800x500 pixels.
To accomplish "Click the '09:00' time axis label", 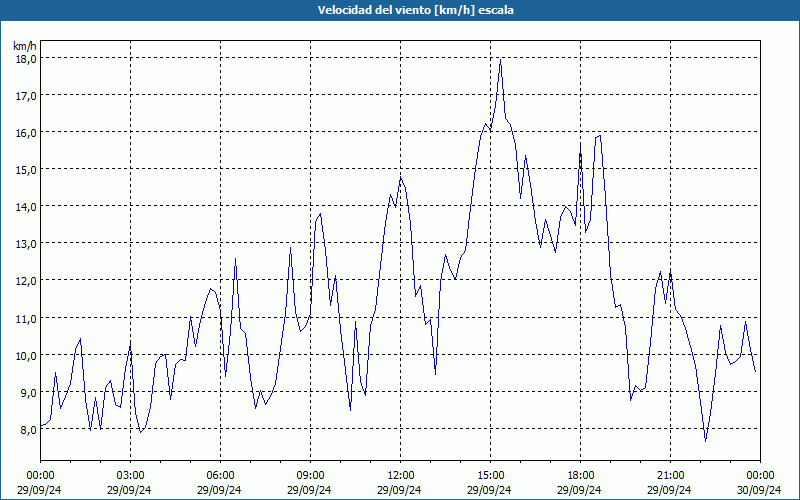I will (x=310, y=476).
